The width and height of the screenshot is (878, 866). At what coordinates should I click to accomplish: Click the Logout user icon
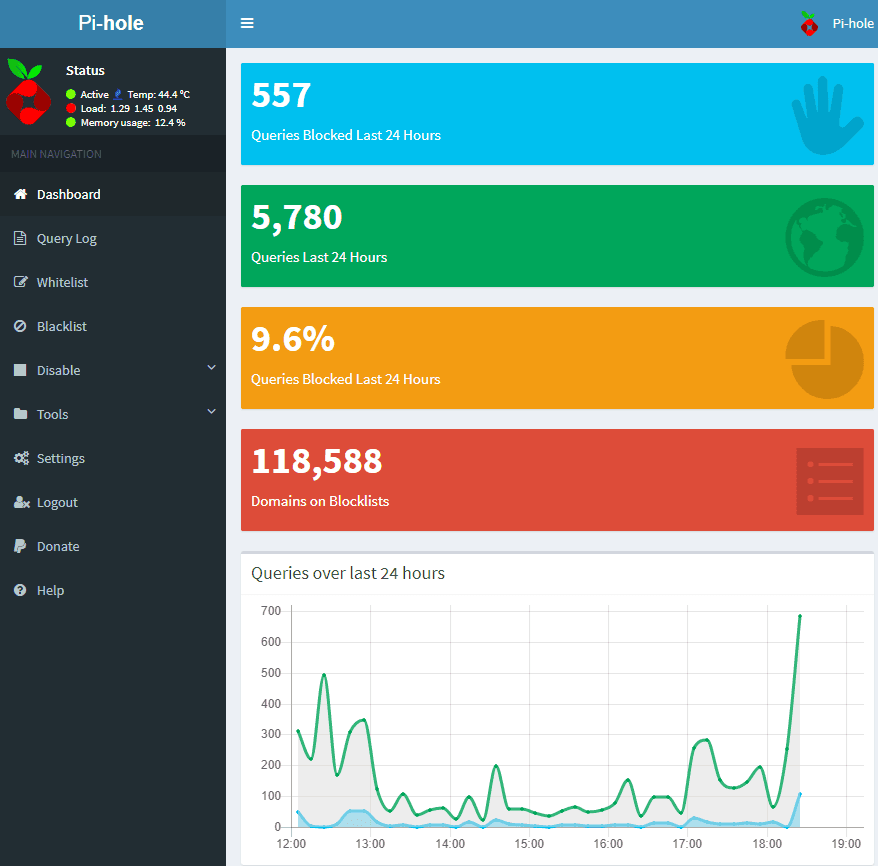(21, 502)
